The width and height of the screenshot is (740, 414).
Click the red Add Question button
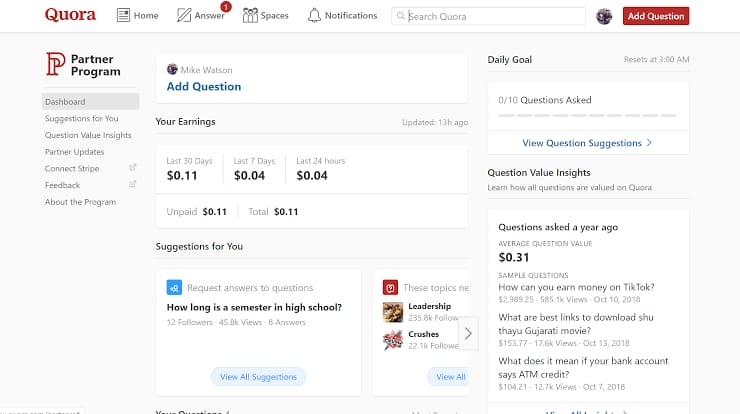[656, 16]
